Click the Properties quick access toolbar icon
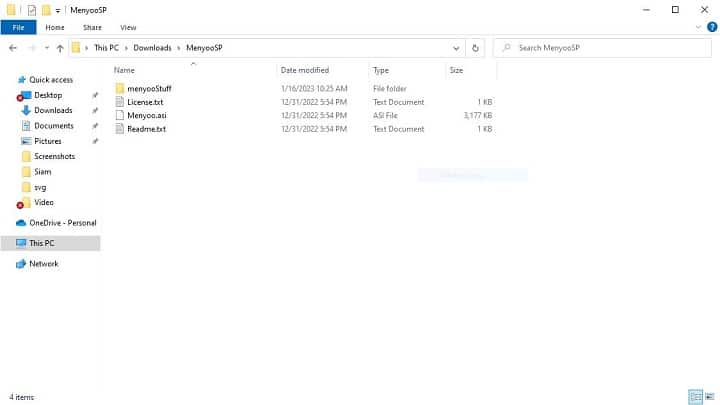 click(x=32, y=10)
